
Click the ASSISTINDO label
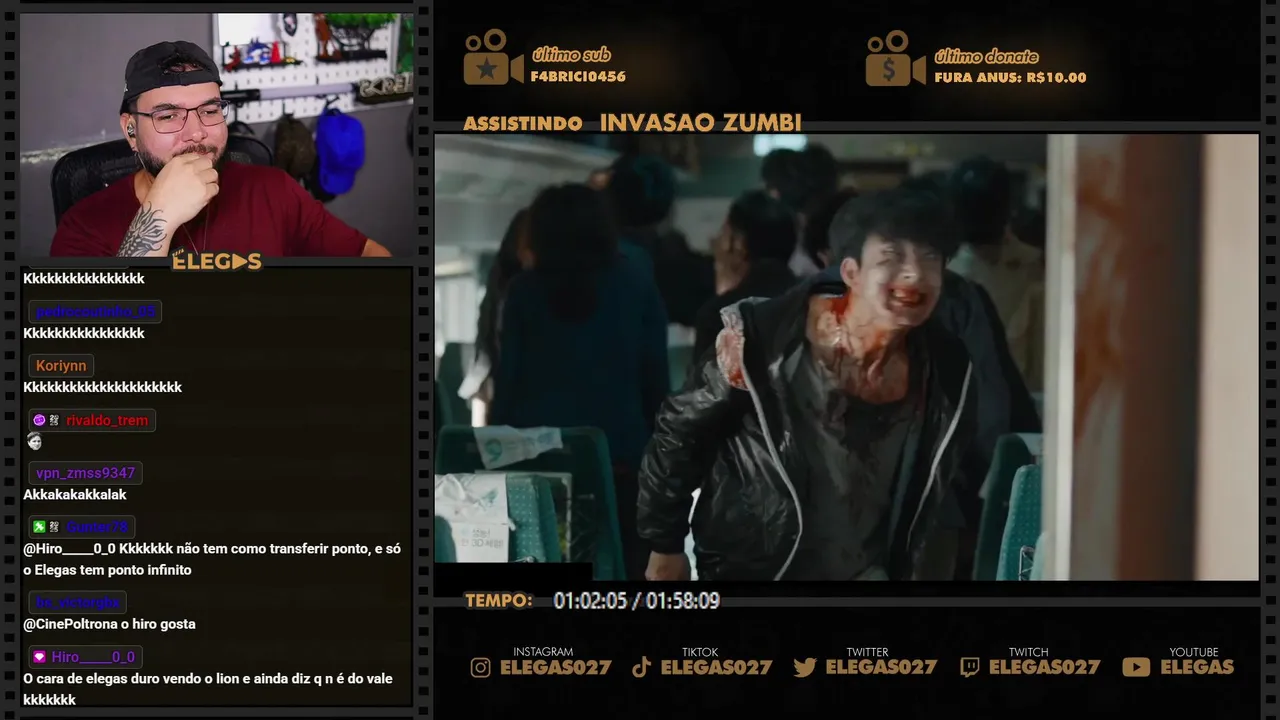pos(523,124)
